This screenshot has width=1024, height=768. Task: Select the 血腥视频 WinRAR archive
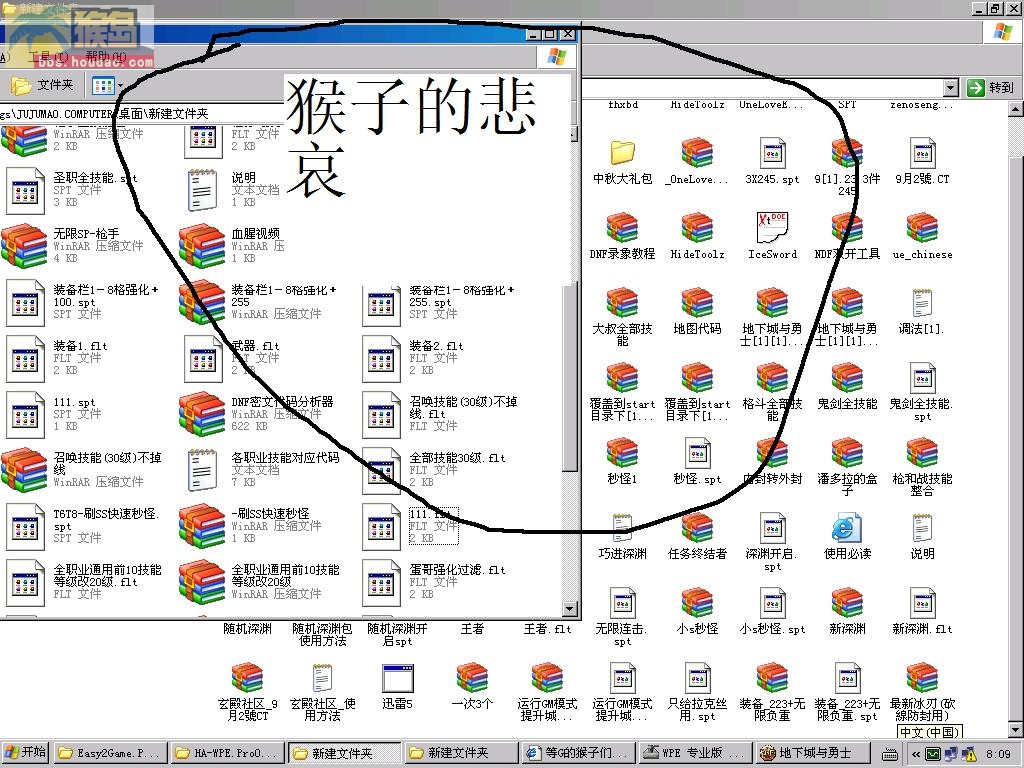(232, 246)
